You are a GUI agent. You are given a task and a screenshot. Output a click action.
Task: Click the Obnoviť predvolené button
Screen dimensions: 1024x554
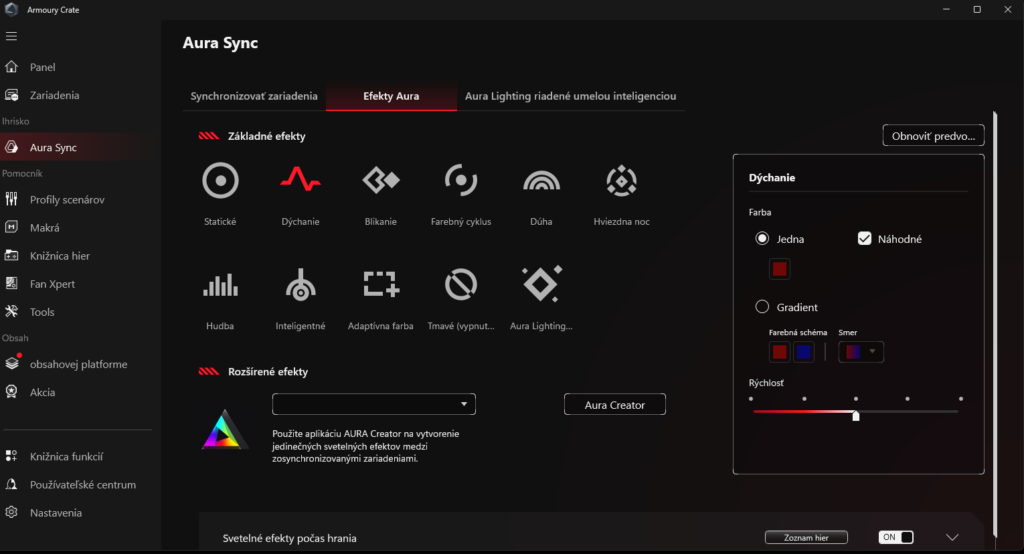pyautogui.click(x=933, y=135)
